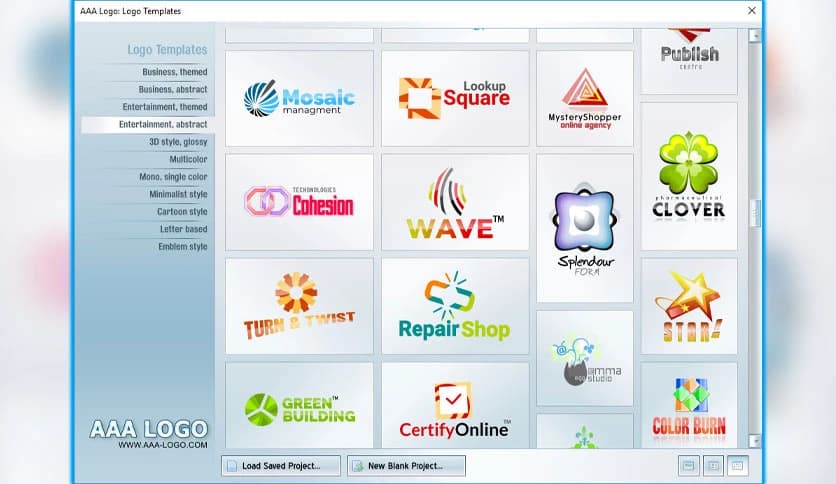
Task: Show Mono, single color templates
Action: 173,177
